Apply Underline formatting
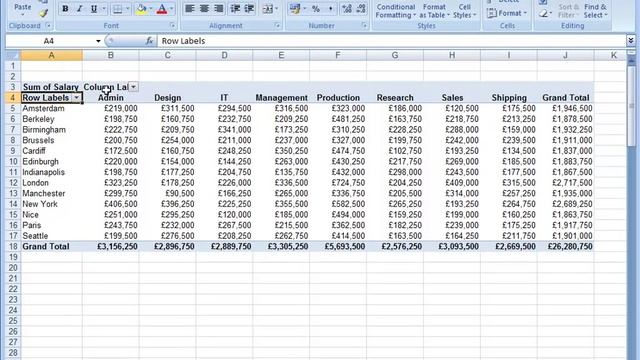This screenshot has width=640, height=360. (93, 9)
